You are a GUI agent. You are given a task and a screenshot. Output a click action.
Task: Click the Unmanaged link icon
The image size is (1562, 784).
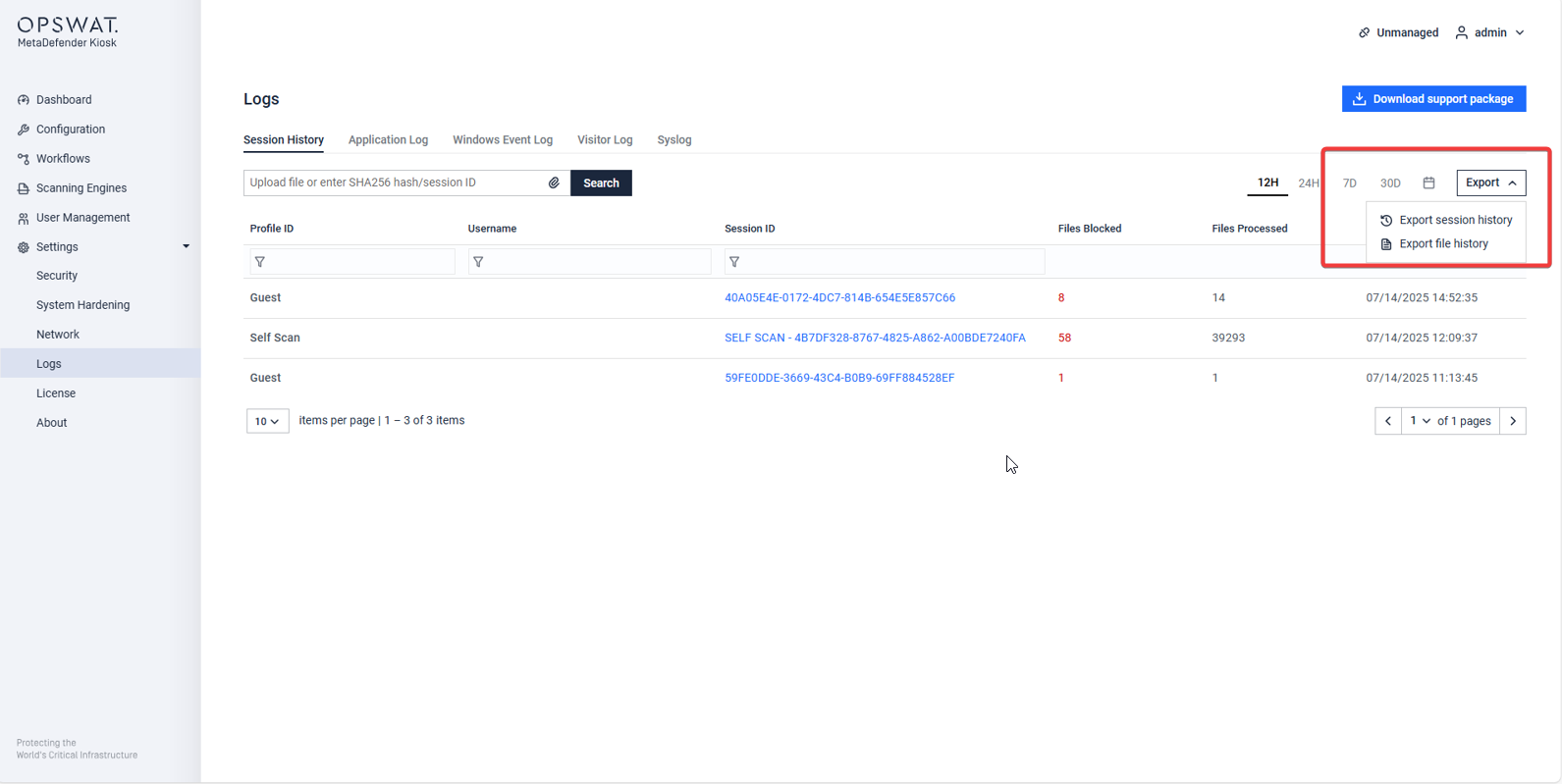pyautogui.click(x=1364, y=32)
